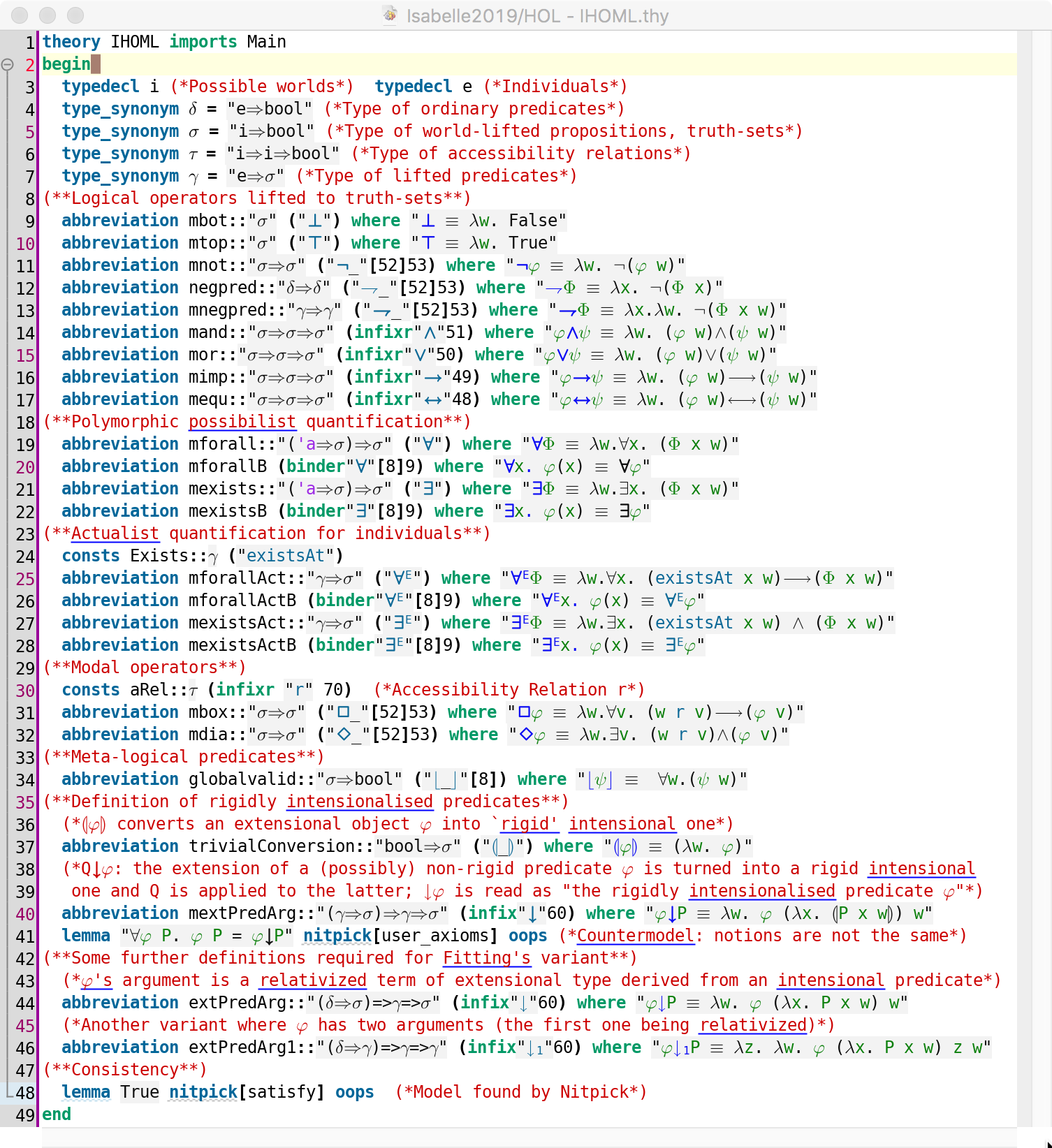Screen dimensions: 1052x1148
Task: Click line number 25 in the gutter
Action: (25, 579)
